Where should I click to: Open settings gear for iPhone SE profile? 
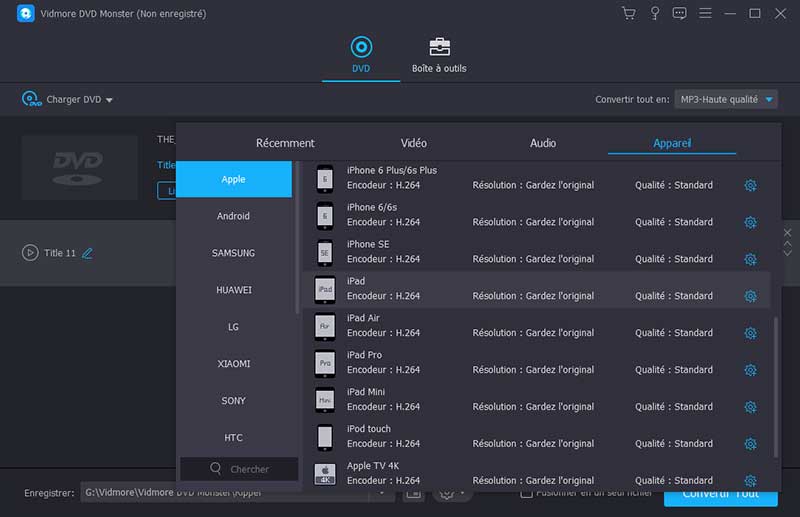[x=750, y=259]
